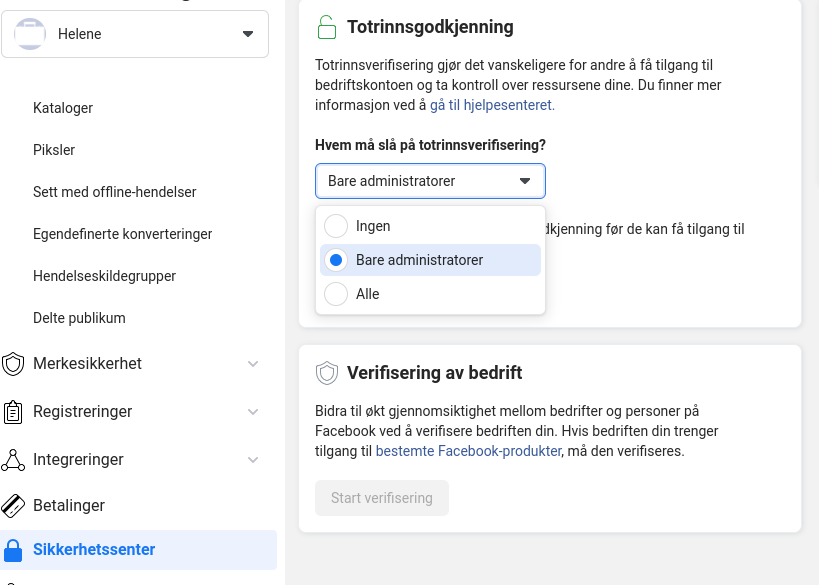Click the Sikkerhetssenter blue lock icon
Screen dimensions: 819x585
point(13,550)
